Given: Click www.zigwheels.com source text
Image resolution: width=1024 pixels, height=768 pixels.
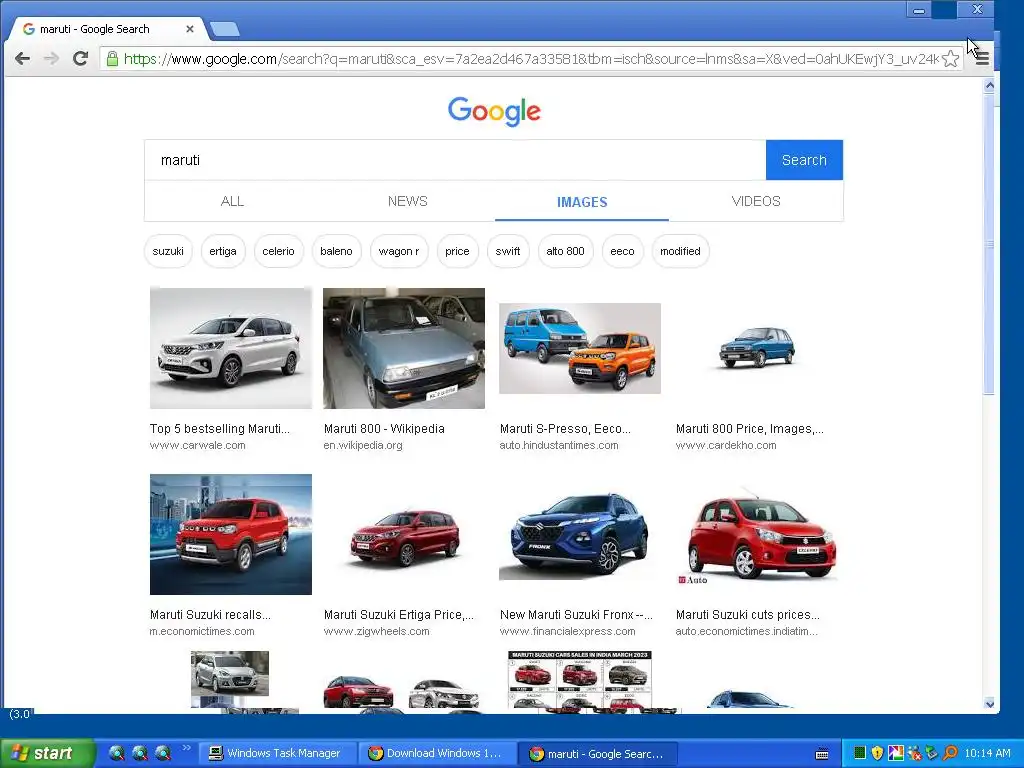Looking at the screenshot, I should click(x=377, y=632).
